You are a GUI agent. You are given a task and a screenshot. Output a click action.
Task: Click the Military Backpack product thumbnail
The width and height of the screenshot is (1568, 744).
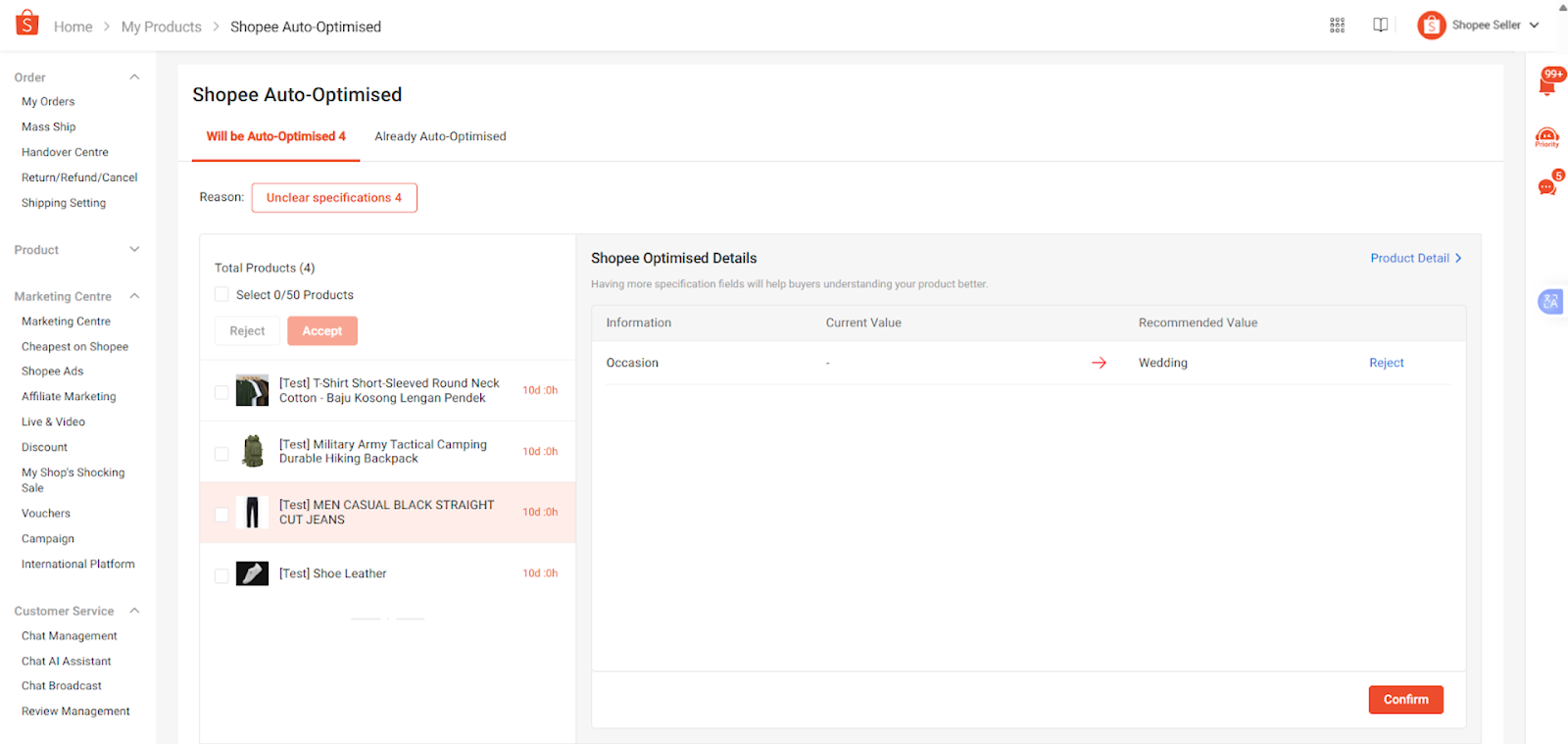click(252, 451)
